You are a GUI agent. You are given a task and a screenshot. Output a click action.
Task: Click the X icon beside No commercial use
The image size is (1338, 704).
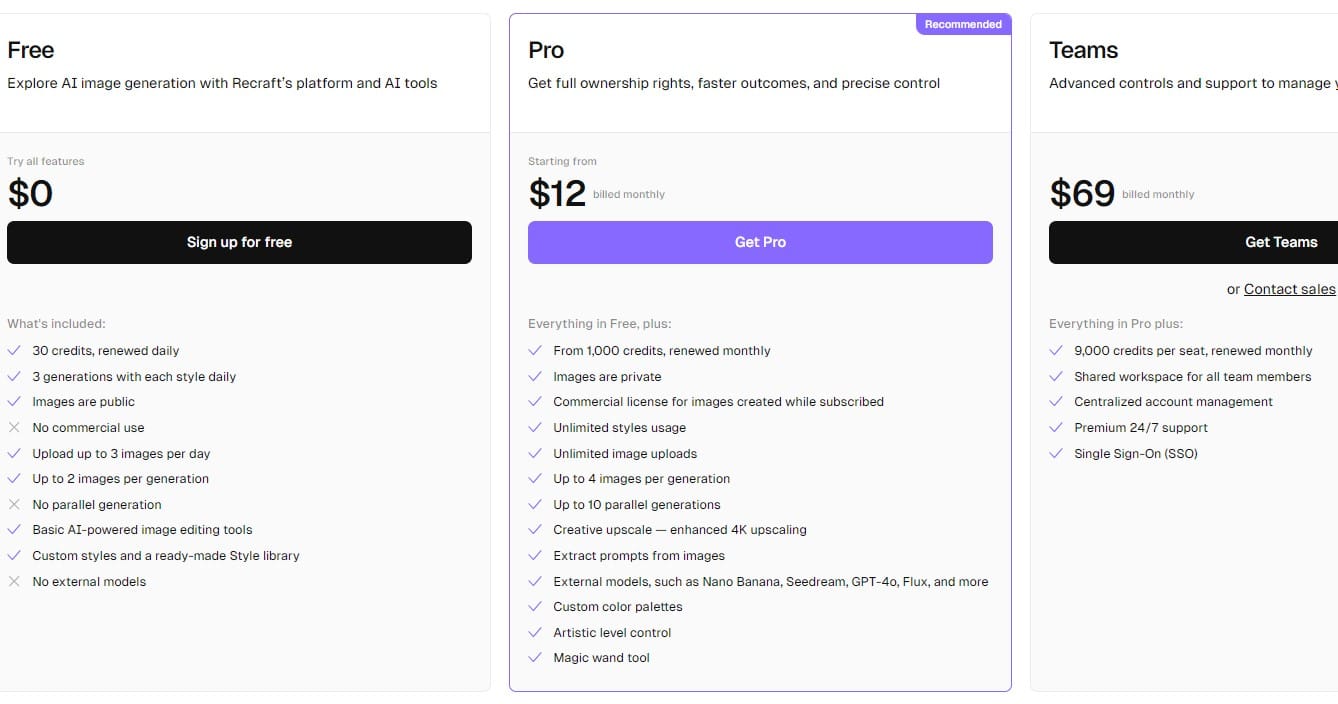pyautogui.click(x=14, y=428)
